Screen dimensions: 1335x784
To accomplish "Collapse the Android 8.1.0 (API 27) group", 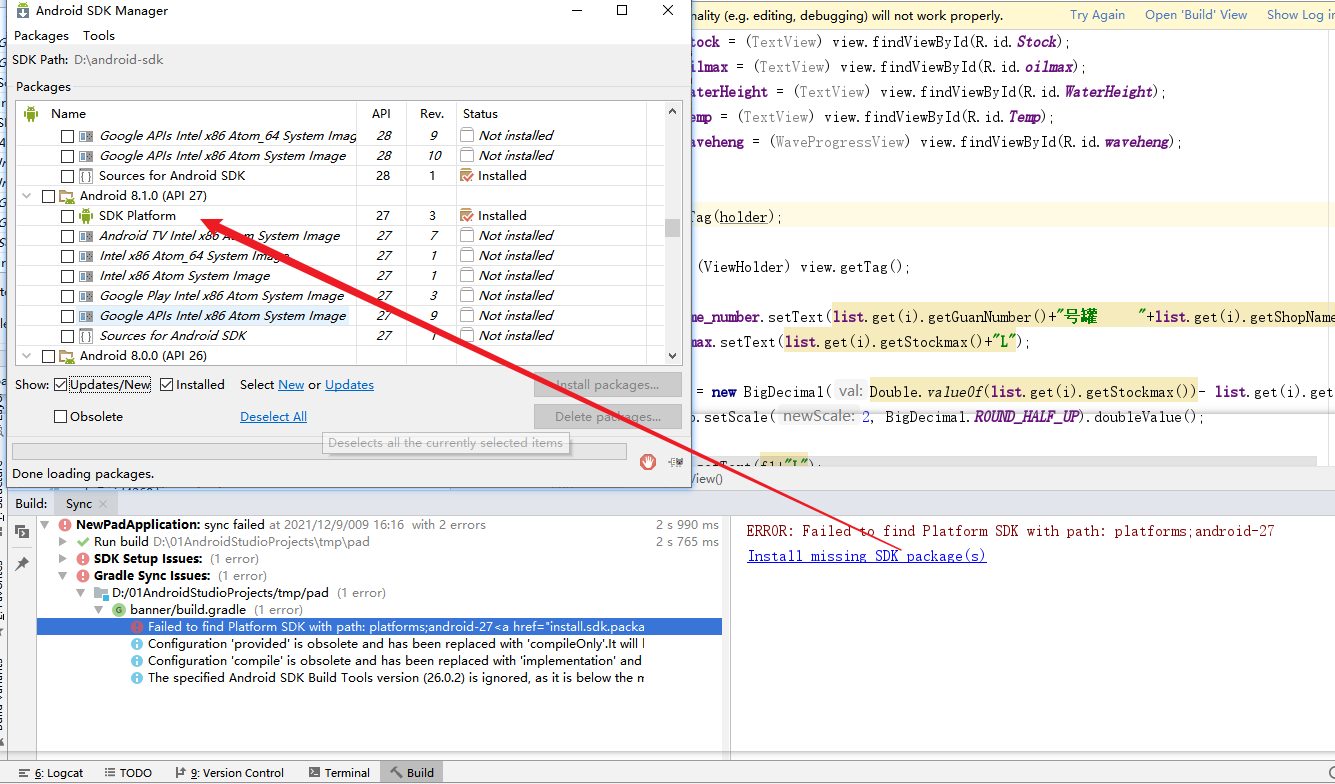I will point(27,196).
